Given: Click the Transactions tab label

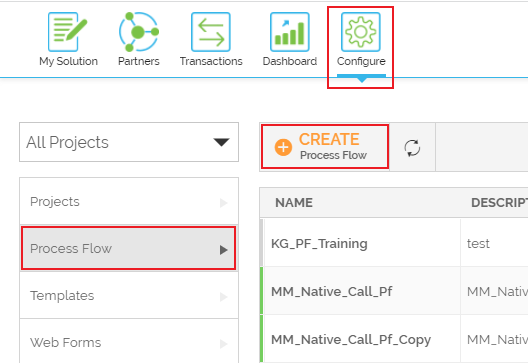Looking at the screenshot, I should pos(211,61).
